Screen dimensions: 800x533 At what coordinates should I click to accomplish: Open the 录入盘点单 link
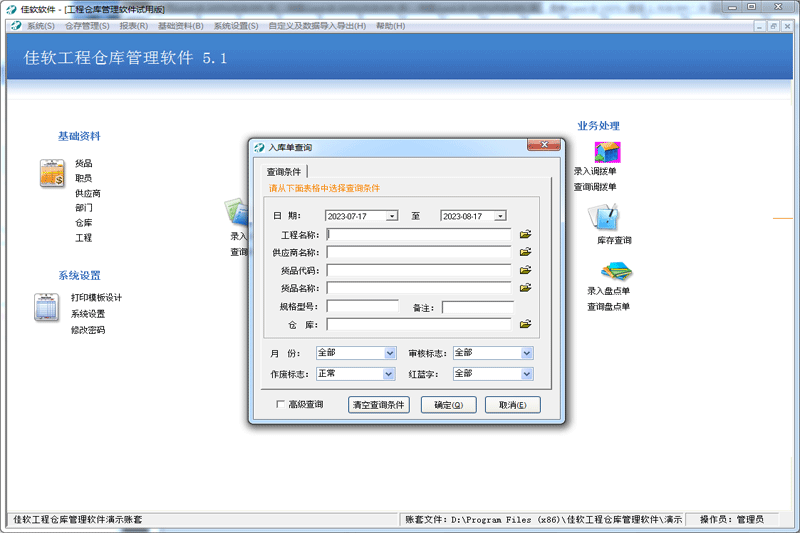pyautogui.click(x=608, y=291)
